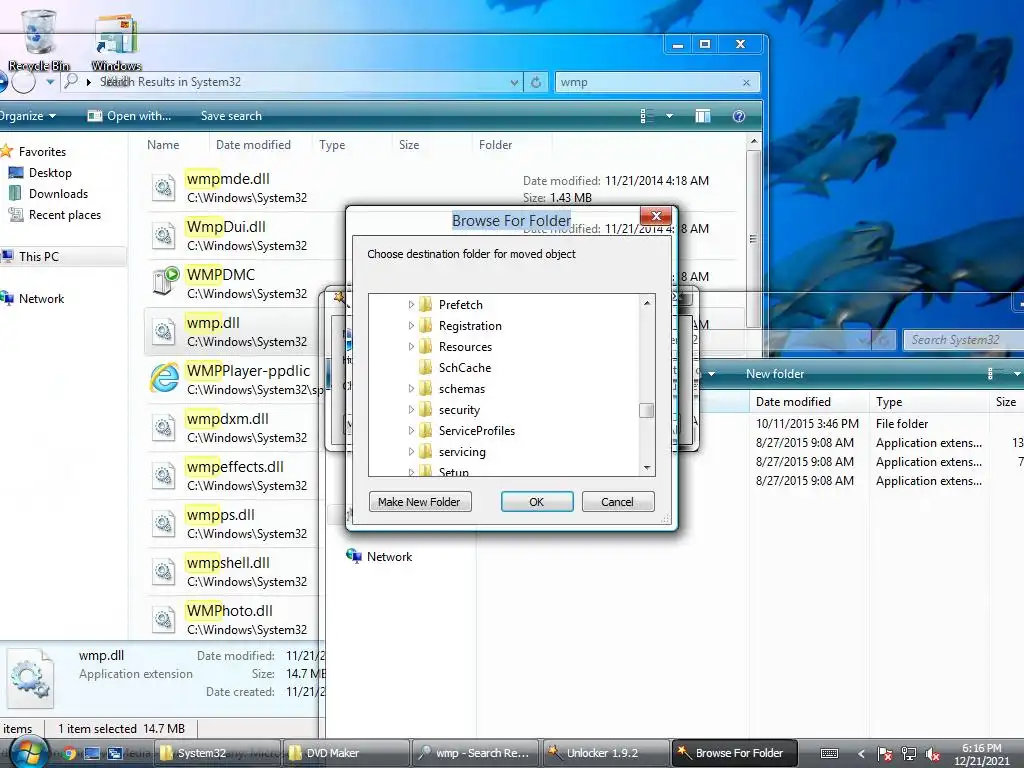This screenshot has height=768, width=1024.
Task: Select the SchCache folder in the tree
Action: coord(455,368)
